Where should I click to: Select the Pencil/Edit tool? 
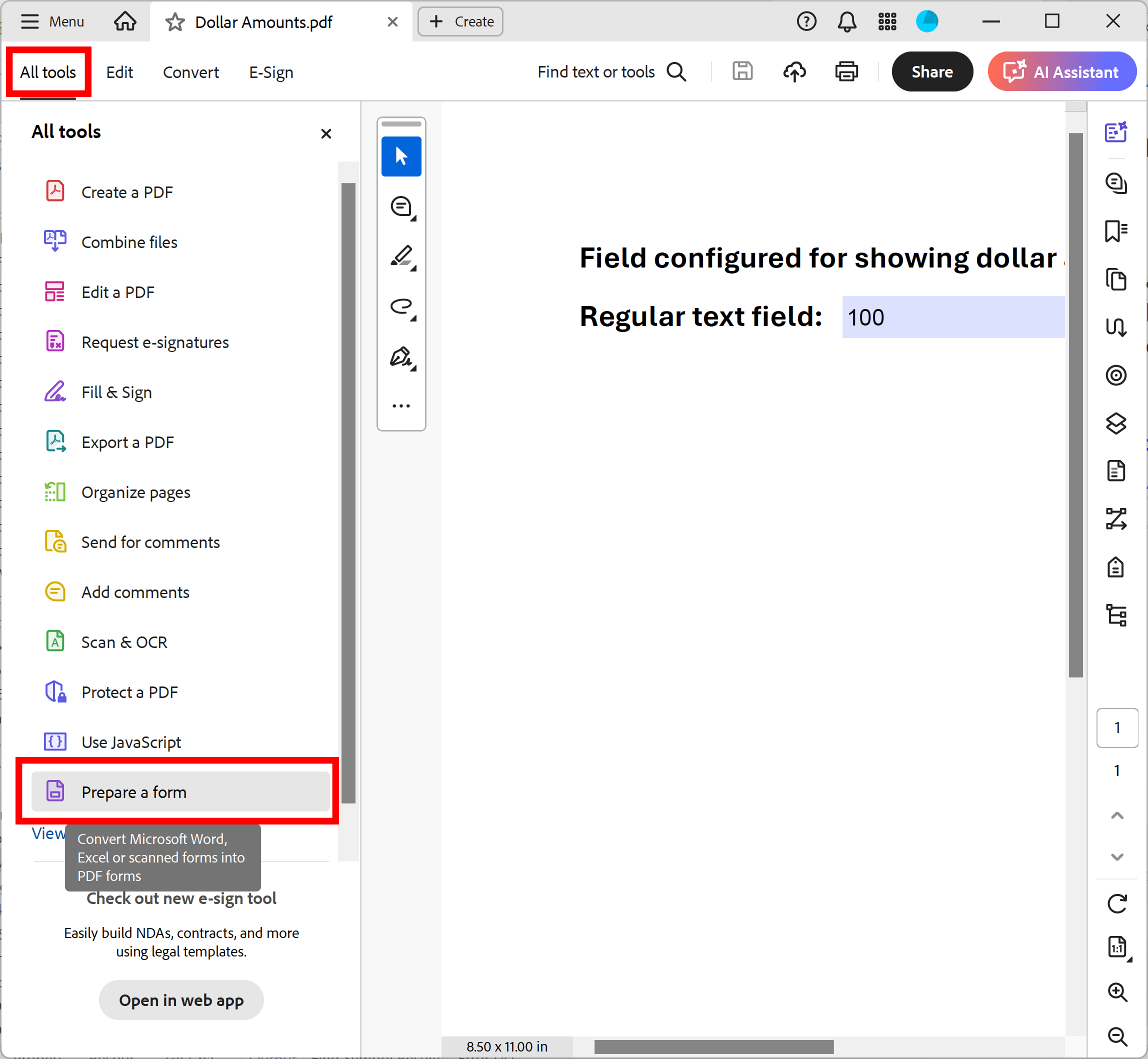pyautogui.click(x=402, y=256)
